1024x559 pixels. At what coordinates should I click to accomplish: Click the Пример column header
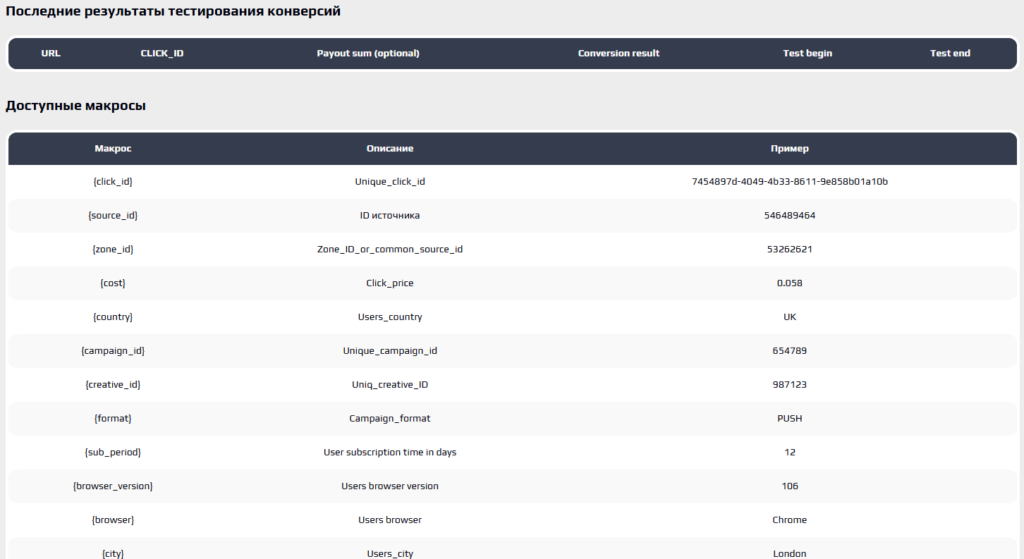(x=790, y=149)
